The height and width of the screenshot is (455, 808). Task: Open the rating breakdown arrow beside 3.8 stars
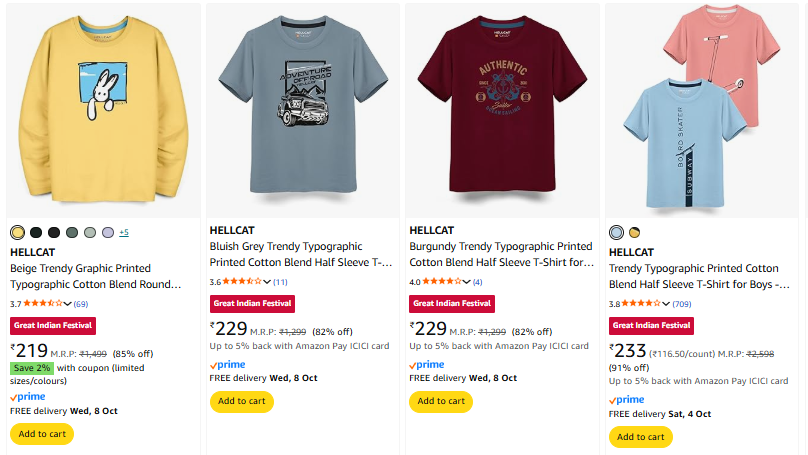(667, 304)
